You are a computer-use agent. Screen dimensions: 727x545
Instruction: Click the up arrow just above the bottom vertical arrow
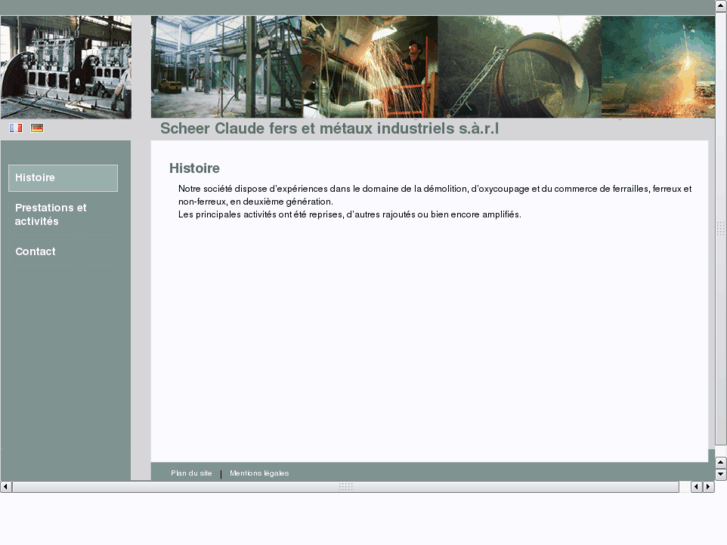[721, 462]
